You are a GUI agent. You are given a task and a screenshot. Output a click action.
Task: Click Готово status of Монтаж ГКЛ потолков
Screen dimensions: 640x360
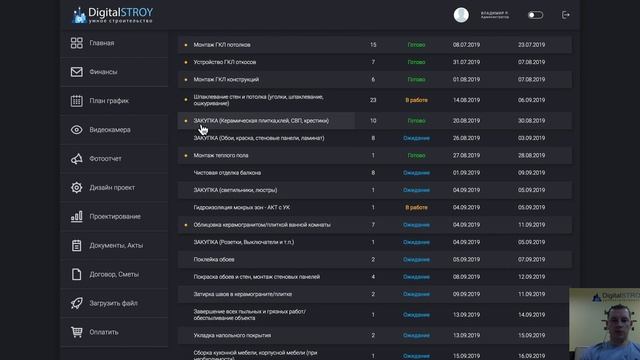(416, 45)
